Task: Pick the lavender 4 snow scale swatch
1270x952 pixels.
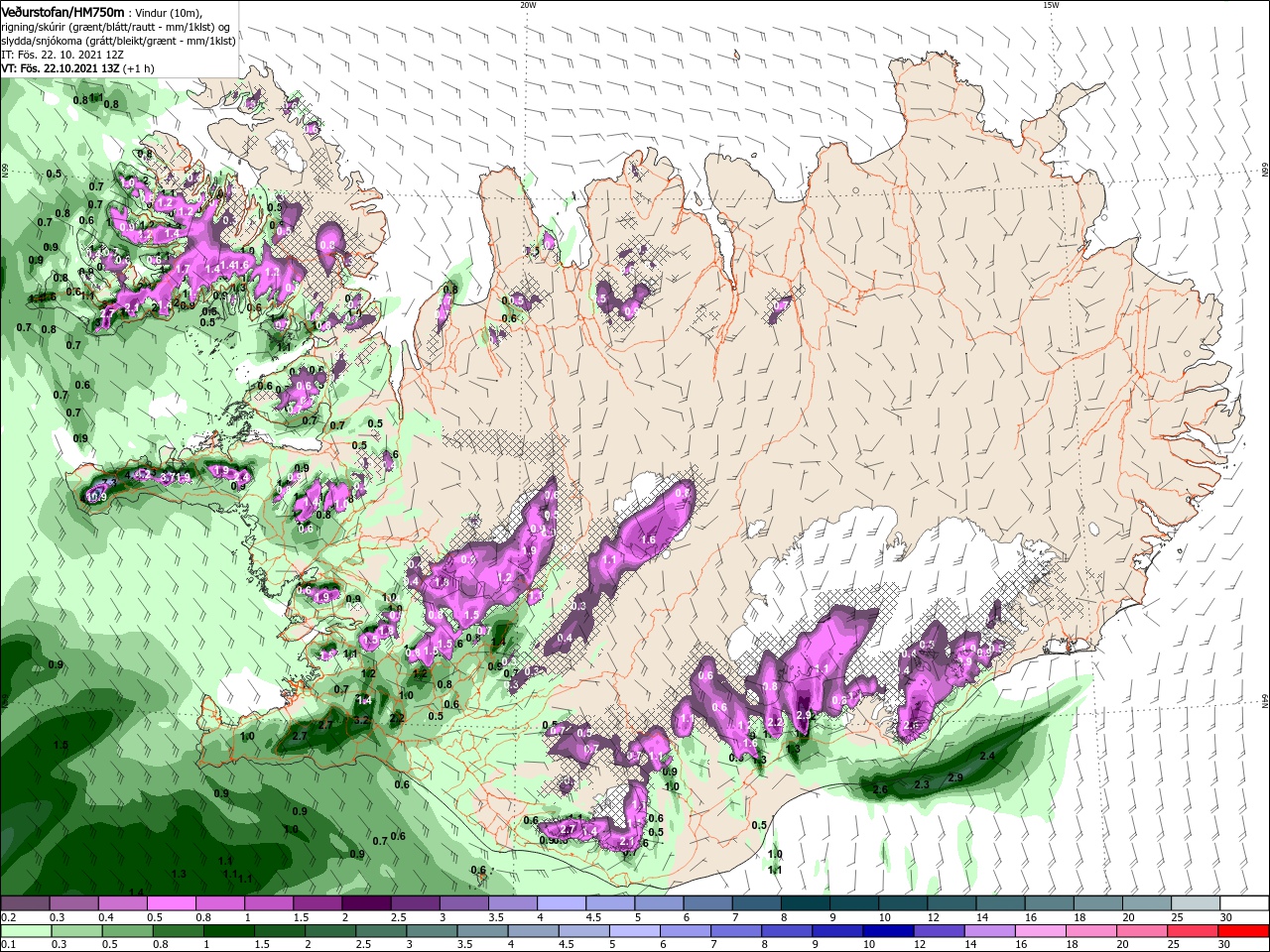Action: pos(561,903)
